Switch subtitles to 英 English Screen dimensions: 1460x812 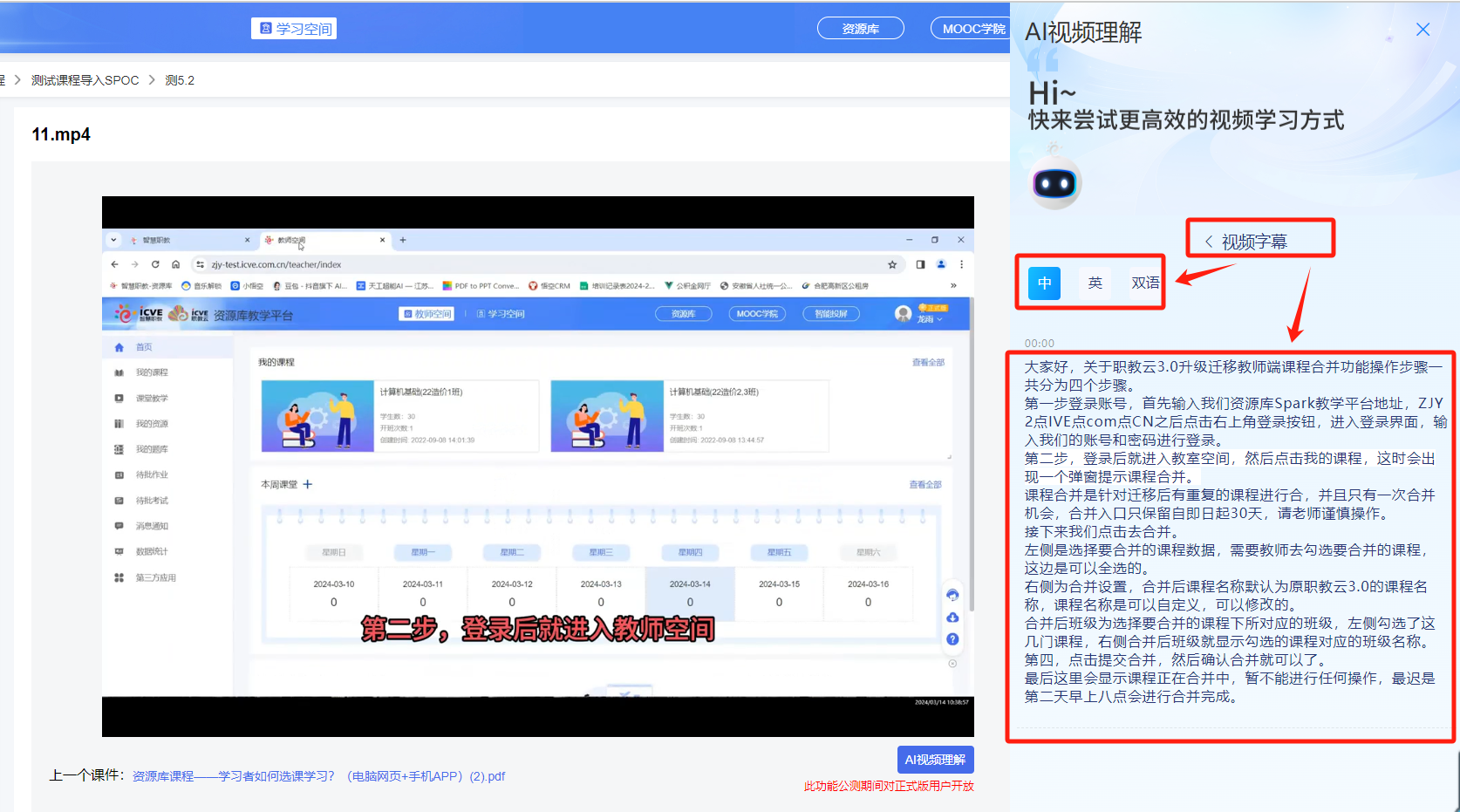click(1095, 283)
